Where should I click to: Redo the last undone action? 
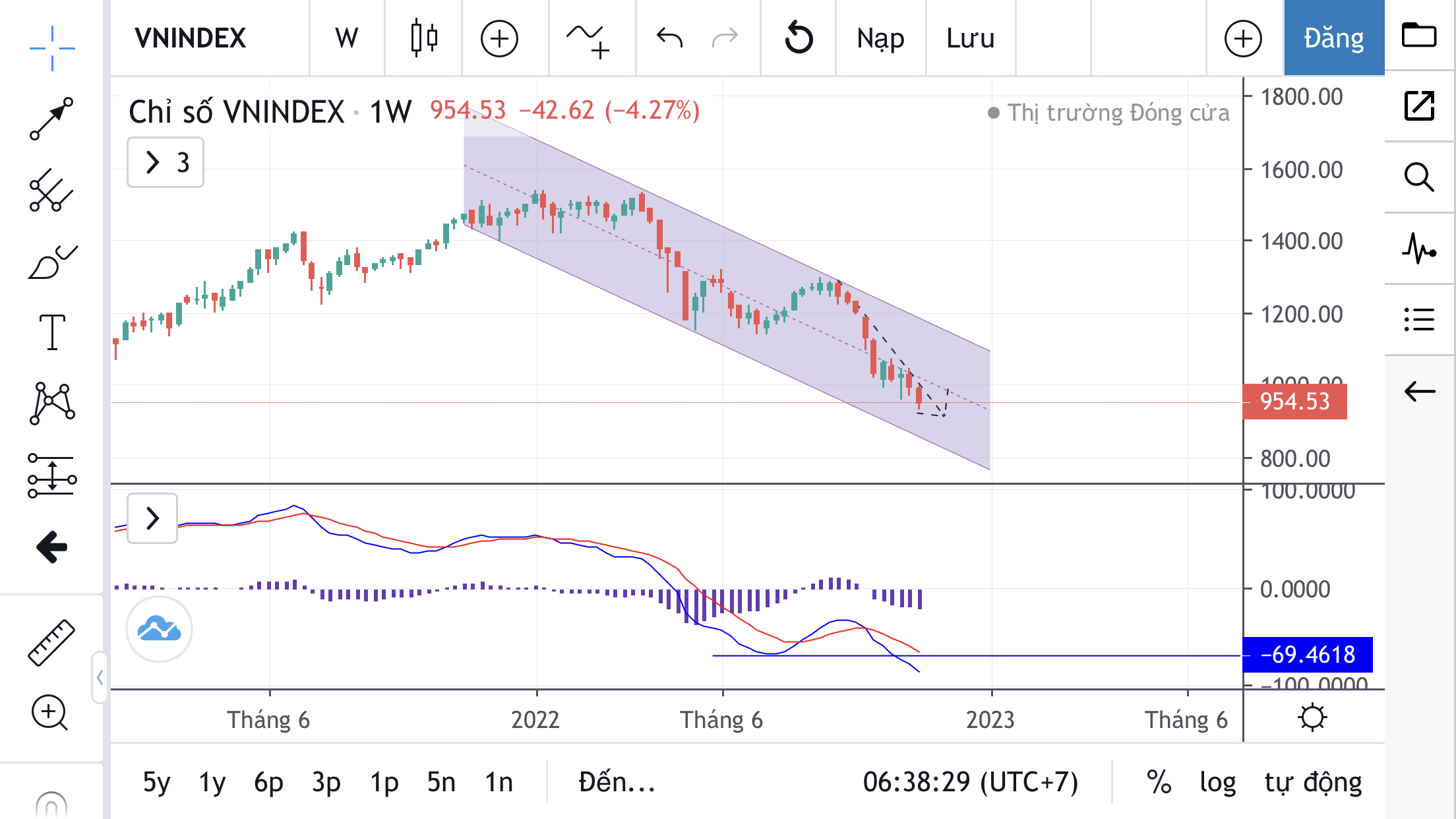click(725, 38)
